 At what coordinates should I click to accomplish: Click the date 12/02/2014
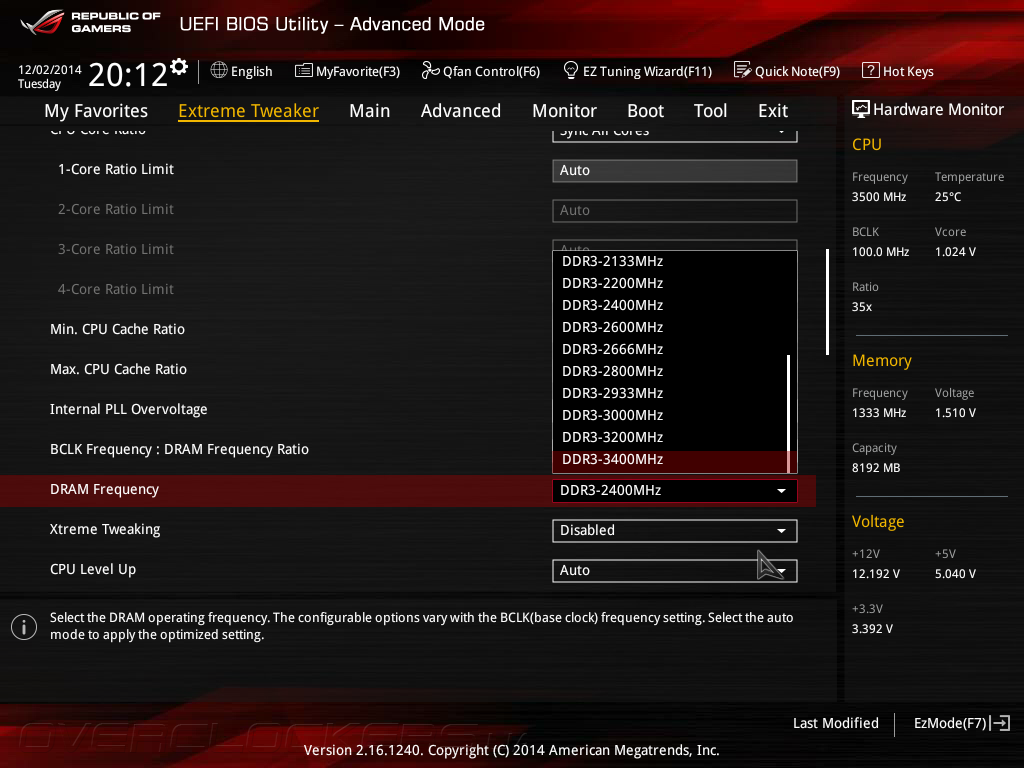coord(50,69)
